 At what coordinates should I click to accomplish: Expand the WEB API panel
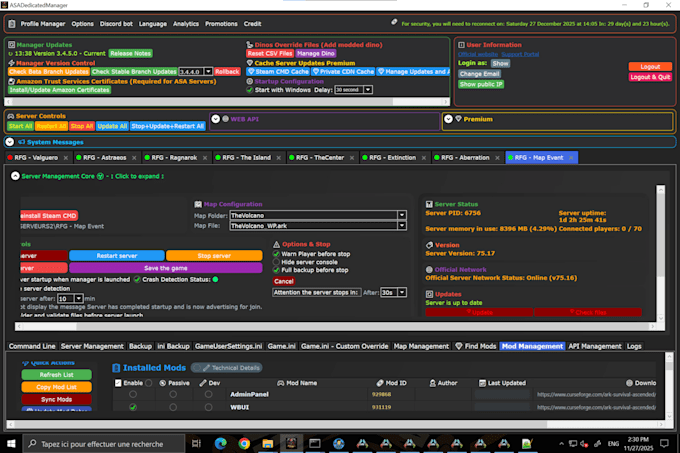(x=216, y=119)
